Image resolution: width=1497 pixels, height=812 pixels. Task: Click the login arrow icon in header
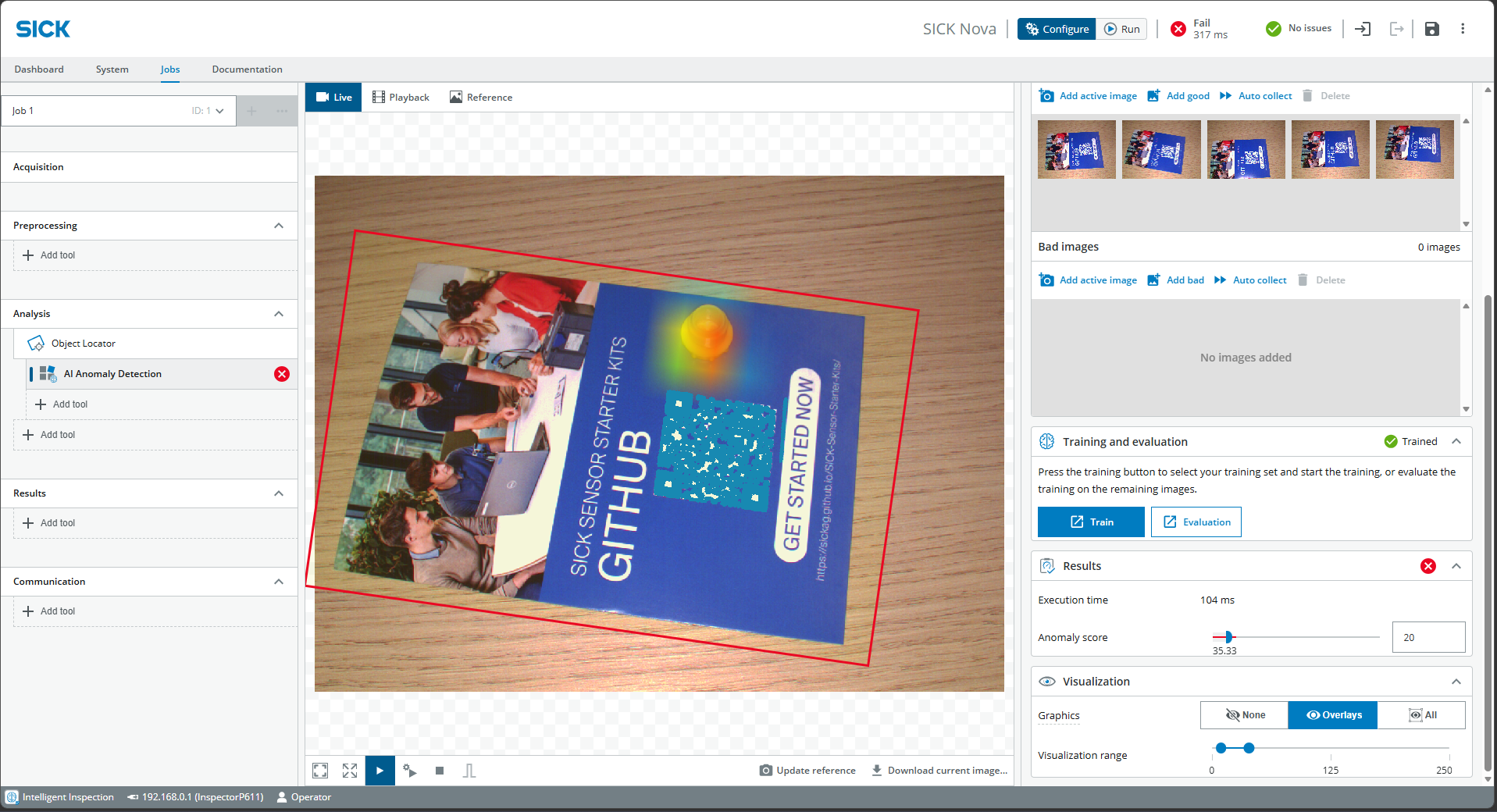(1363, 29)
